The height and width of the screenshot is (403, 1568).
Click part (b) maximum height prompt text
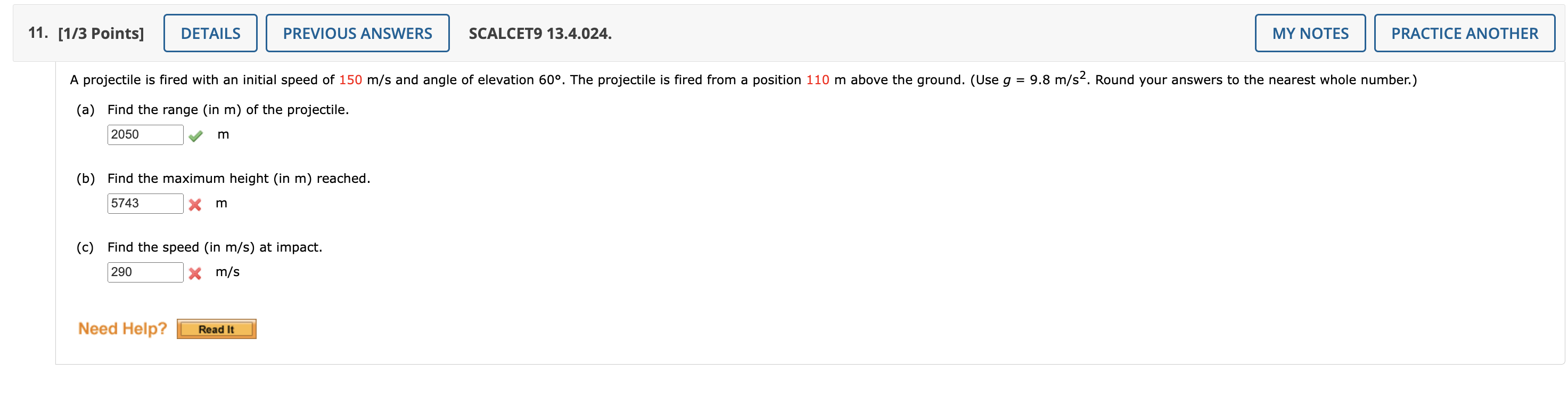[x=239, y=179]
